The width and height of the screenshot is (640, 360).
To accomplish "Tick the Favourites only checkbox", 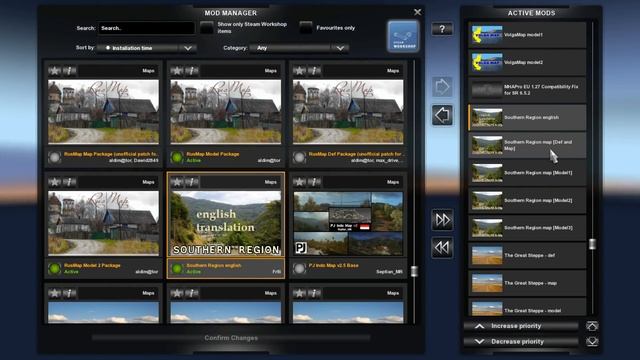I will [306, 28].
